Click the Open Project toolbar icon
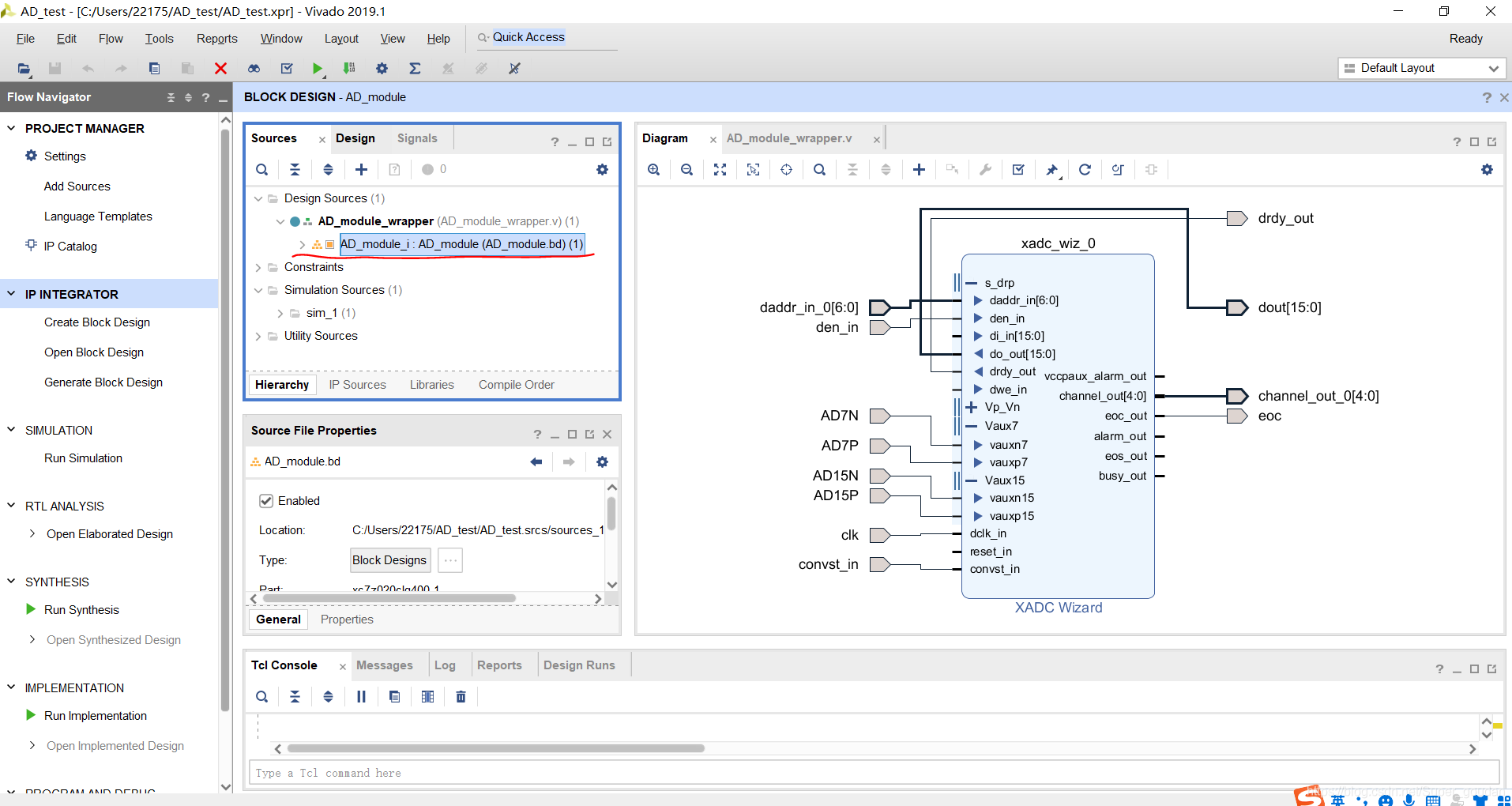1512x806 pixels. (x=24, y=69)
